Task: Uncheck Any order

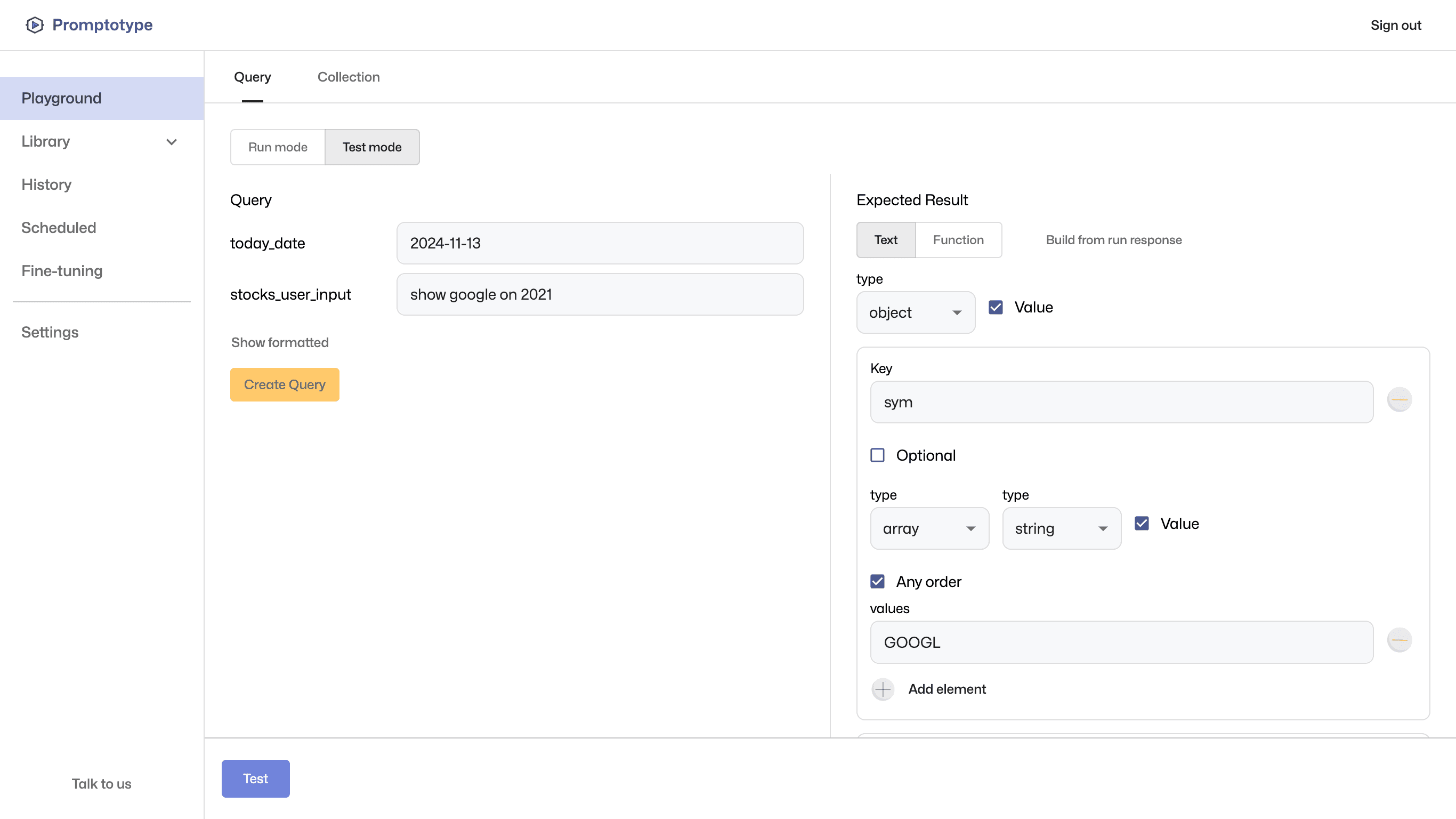Action: coord(877,581)
